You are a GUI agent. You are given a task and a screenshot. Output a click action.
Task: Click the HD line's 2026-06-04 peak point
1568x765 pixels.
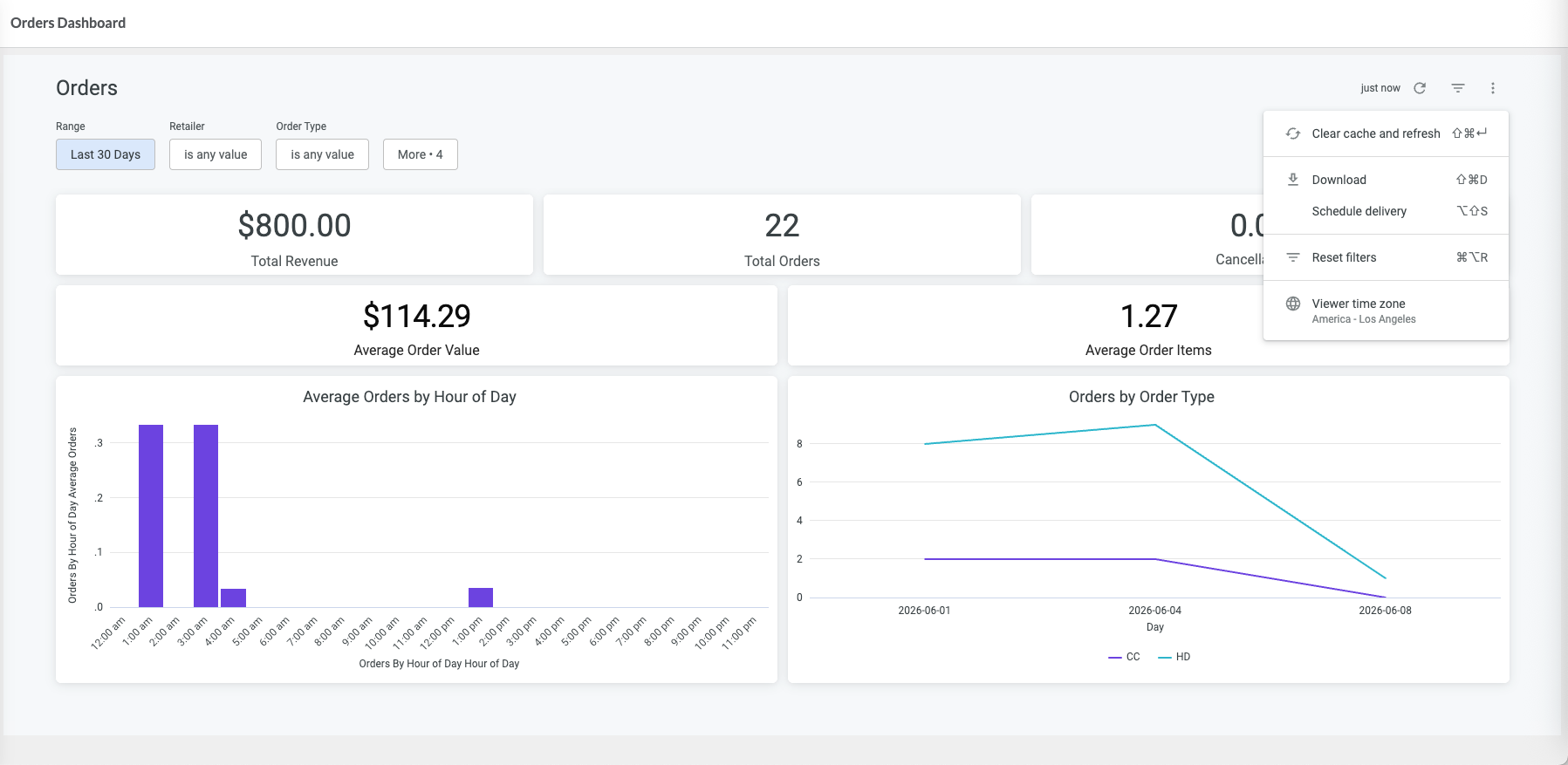[1155, 425]
